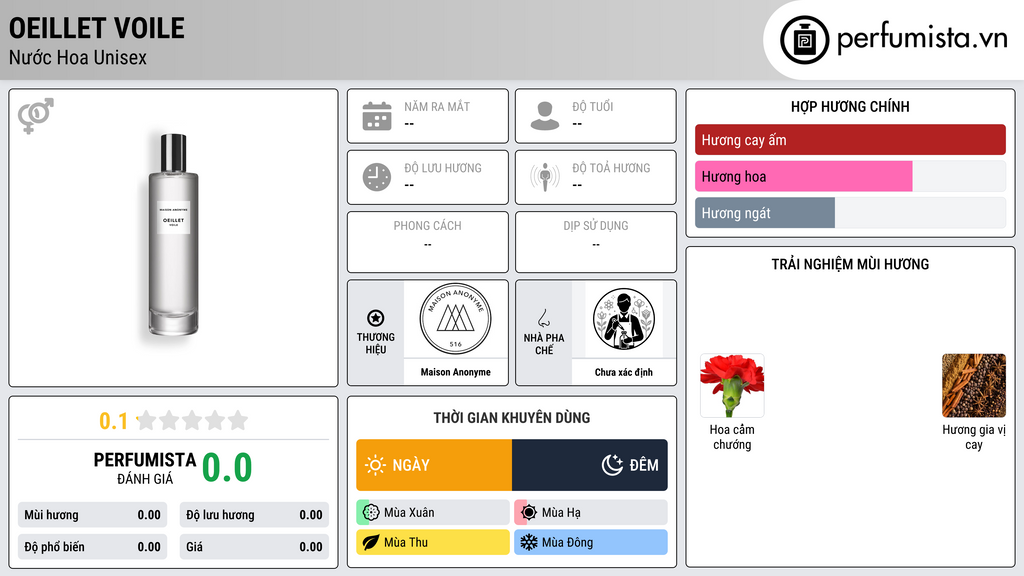This screenshot has height=576, width=1024.
Task: Click the leaf icon for Mùa Thu
Action: [x=371, y=542]
